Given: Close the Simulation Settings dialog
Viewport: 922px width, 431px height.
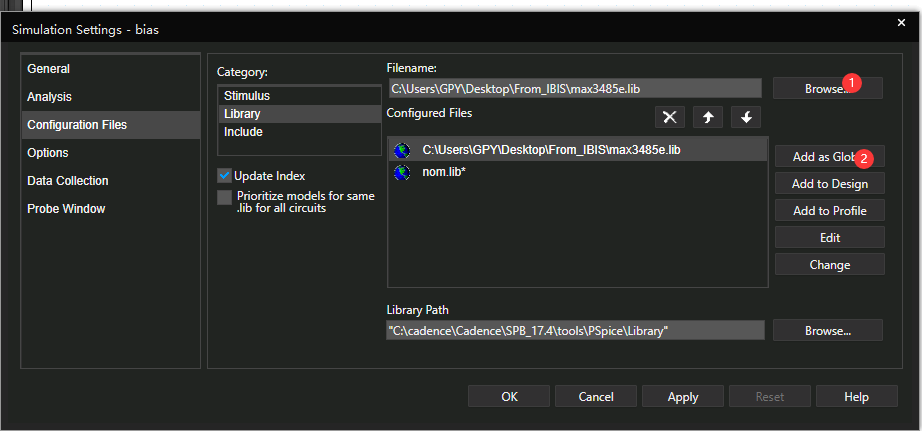Looking at the screenshot, I should click(x=900, y=23).
